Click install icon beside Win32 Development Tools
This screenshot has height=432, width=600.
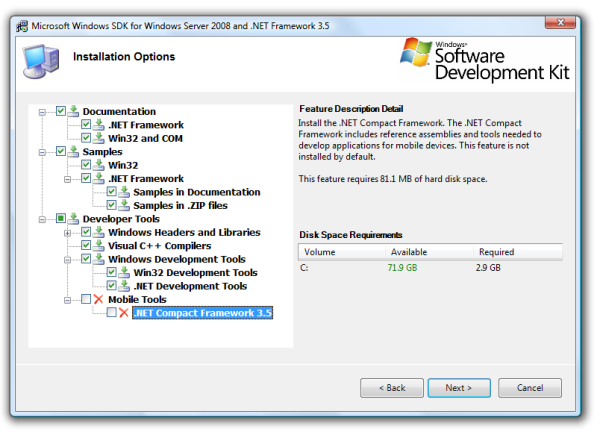124,272
